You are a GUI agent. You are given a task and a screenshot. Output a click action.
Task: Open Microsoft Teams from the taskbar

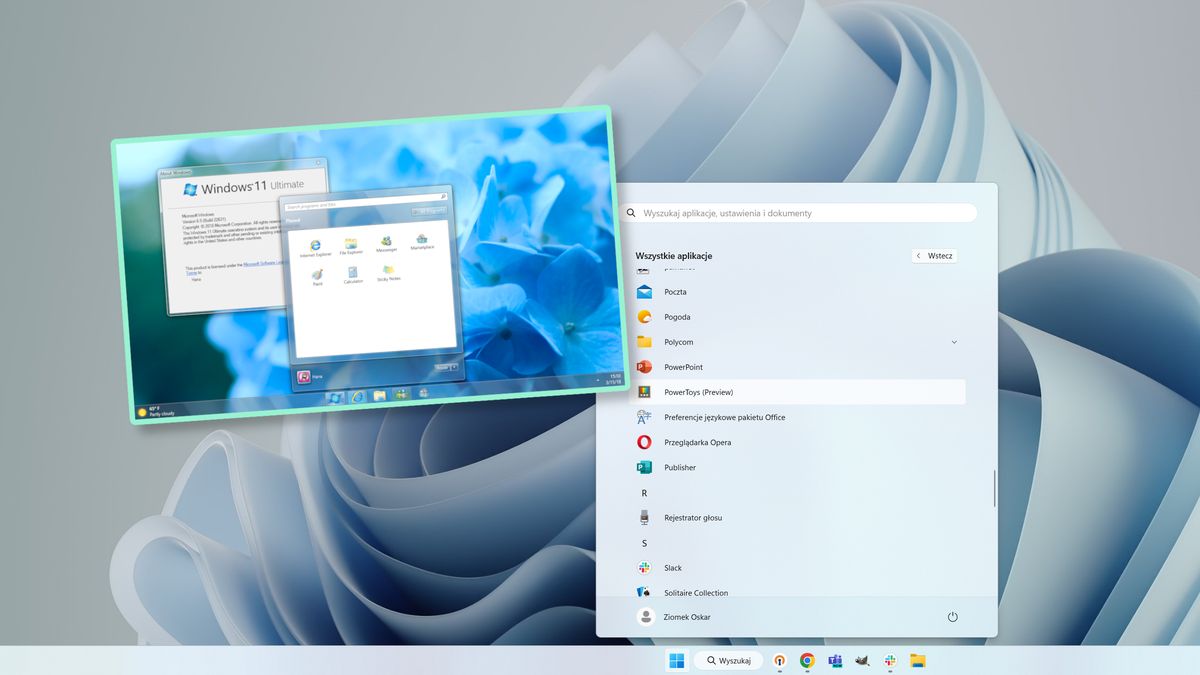tap(836, 660)
